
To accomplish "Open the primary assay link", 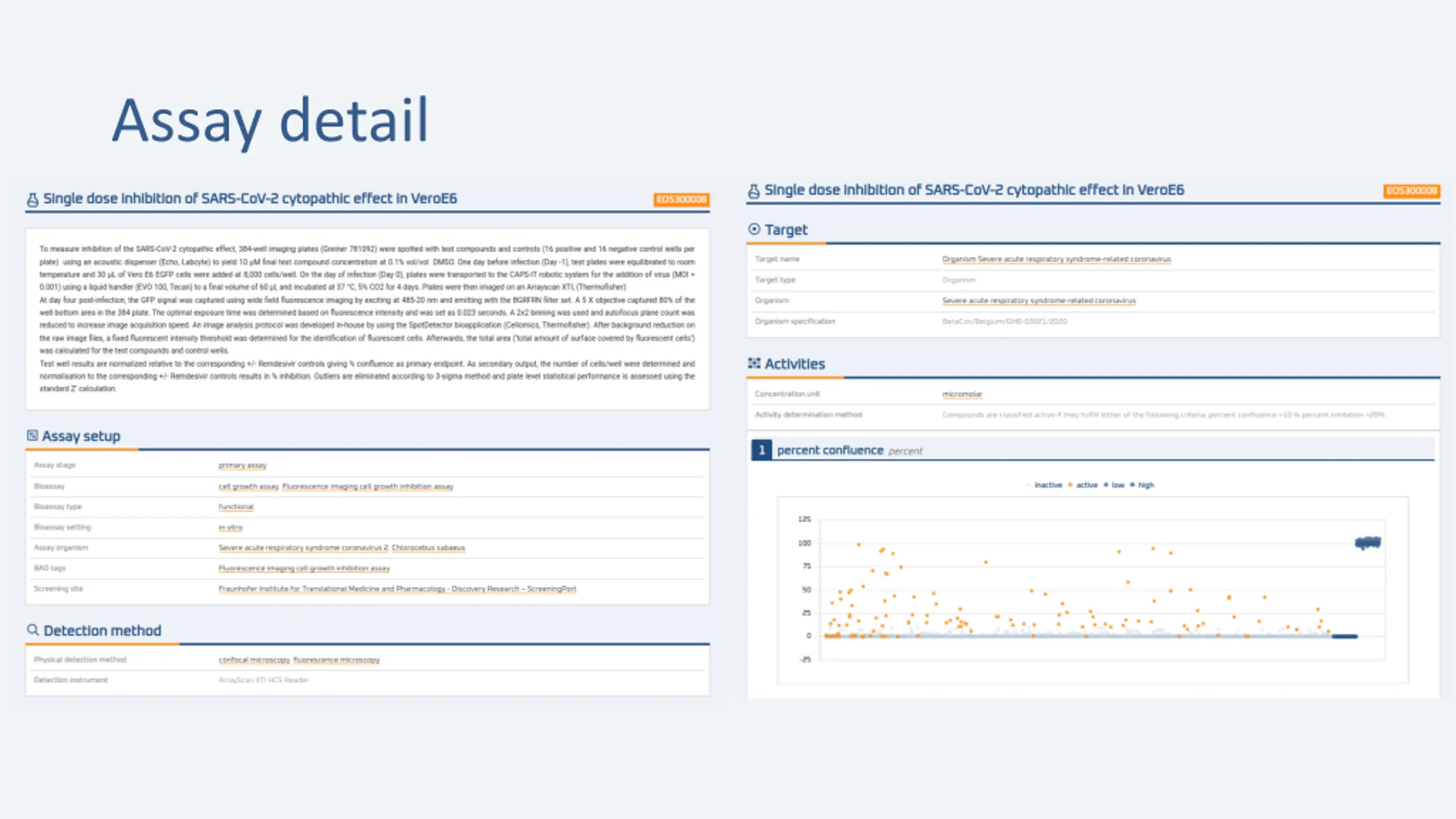I will point(242,465).
